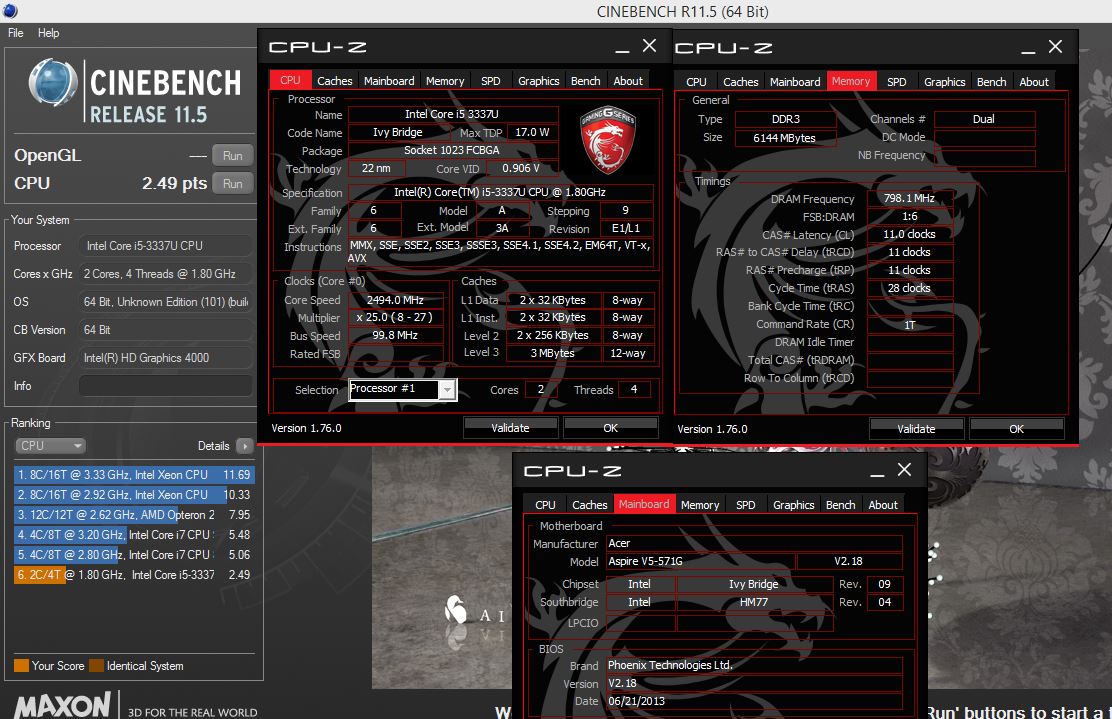Open Memory tab in first CPU-Z window
The height and width of the screenshot is (719, 1112).
pos(445,81)
